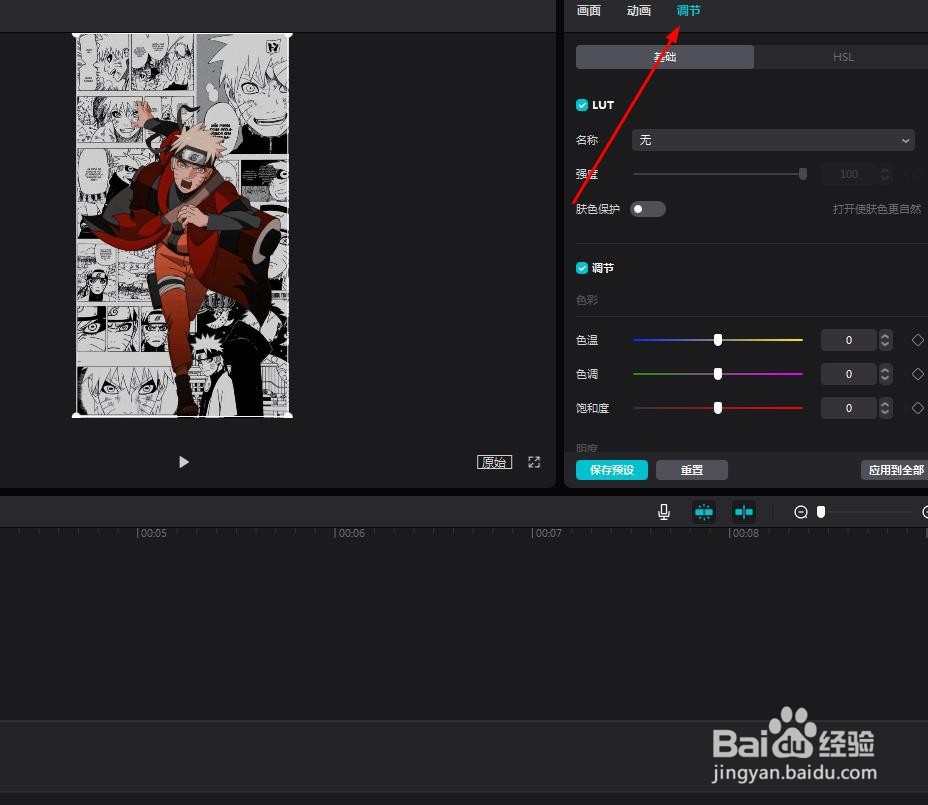Play the preview video

[184, 462]
